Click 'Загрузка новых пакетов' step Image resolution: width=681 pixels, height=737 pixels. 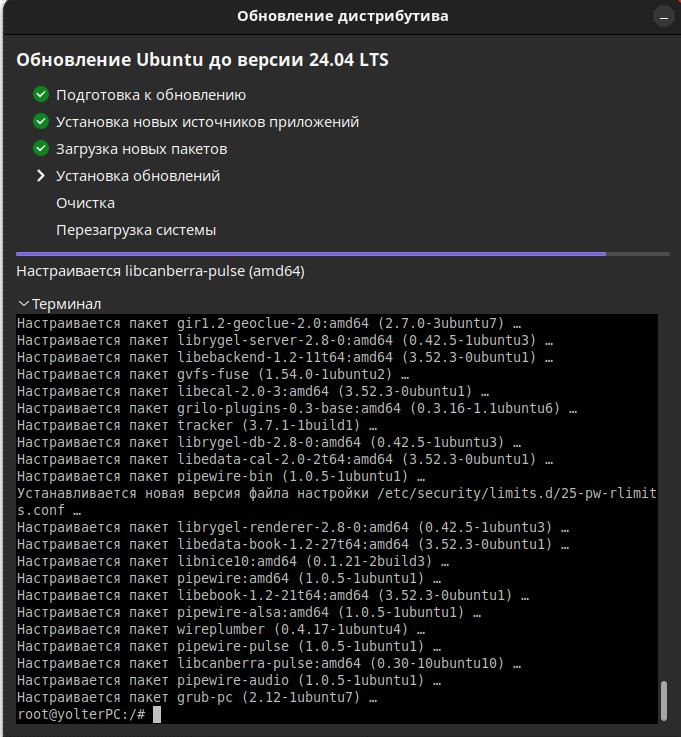click(x=141, y=149)
